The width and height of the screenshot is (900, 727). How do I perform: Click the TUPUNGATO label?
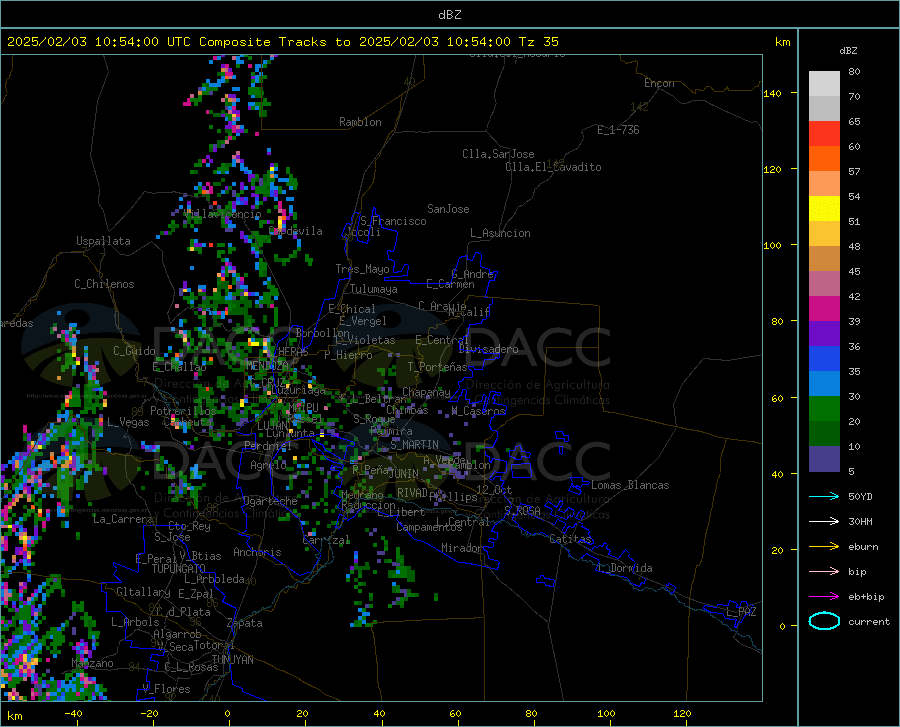coord(179,569)
